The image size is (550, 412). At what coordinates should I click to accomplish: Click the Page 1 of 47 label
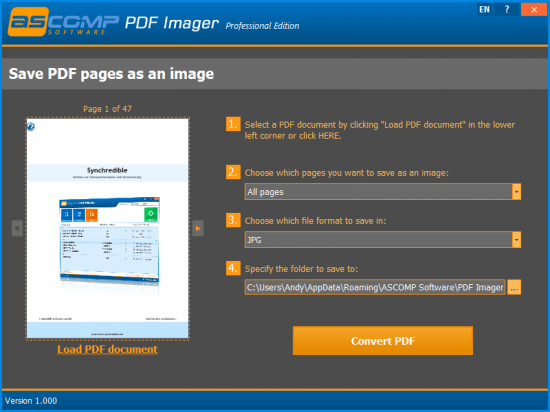[x=107, y=109]
